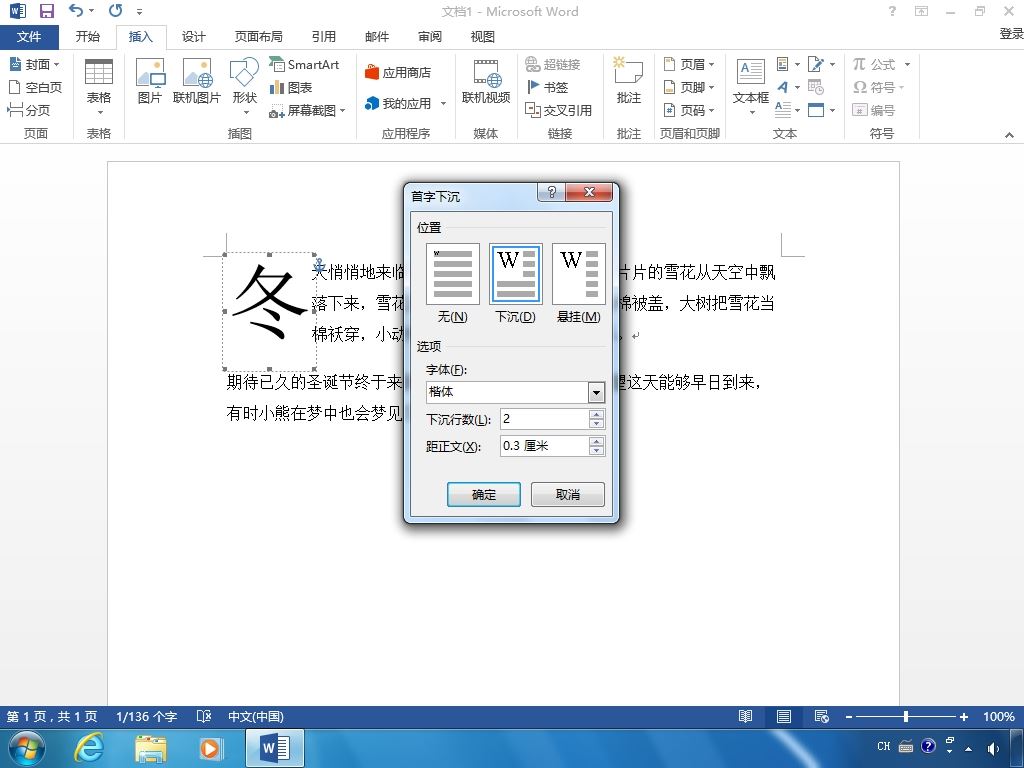Image resolution: width=1024 pixels, height=768 pixels.
Task: Switch to the 视图 view tab
Action: tap(483, 37)
